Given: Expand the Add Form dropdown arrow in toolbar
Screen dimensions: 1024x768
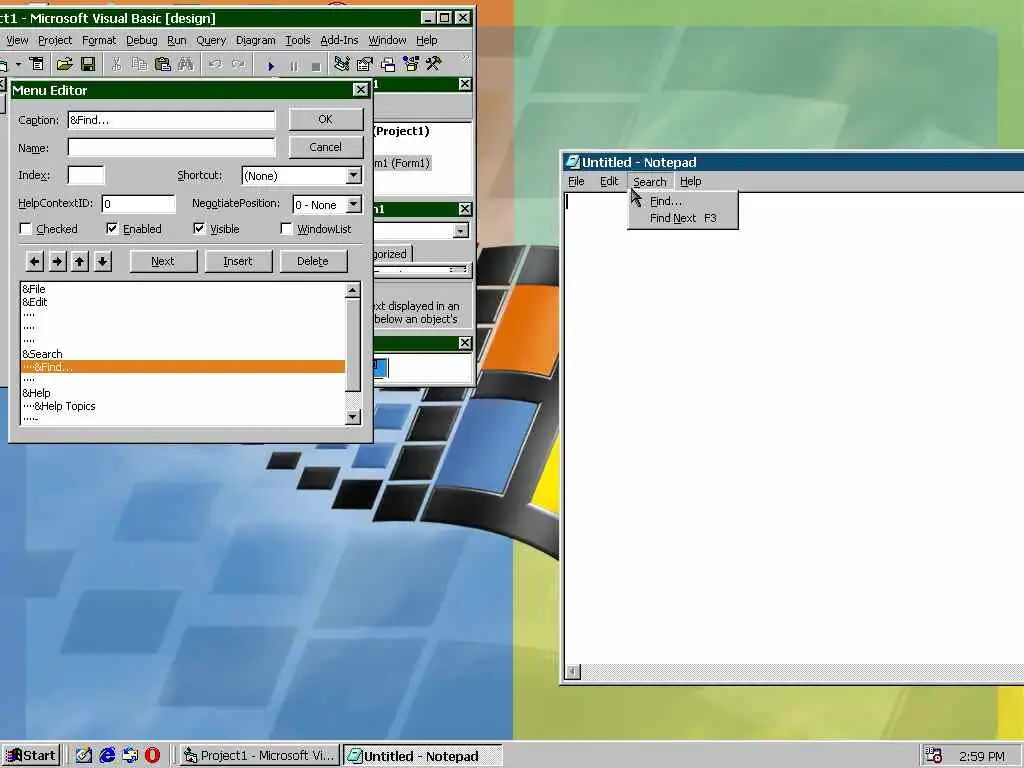Looking at the screenshot, I should pos(18,64).
